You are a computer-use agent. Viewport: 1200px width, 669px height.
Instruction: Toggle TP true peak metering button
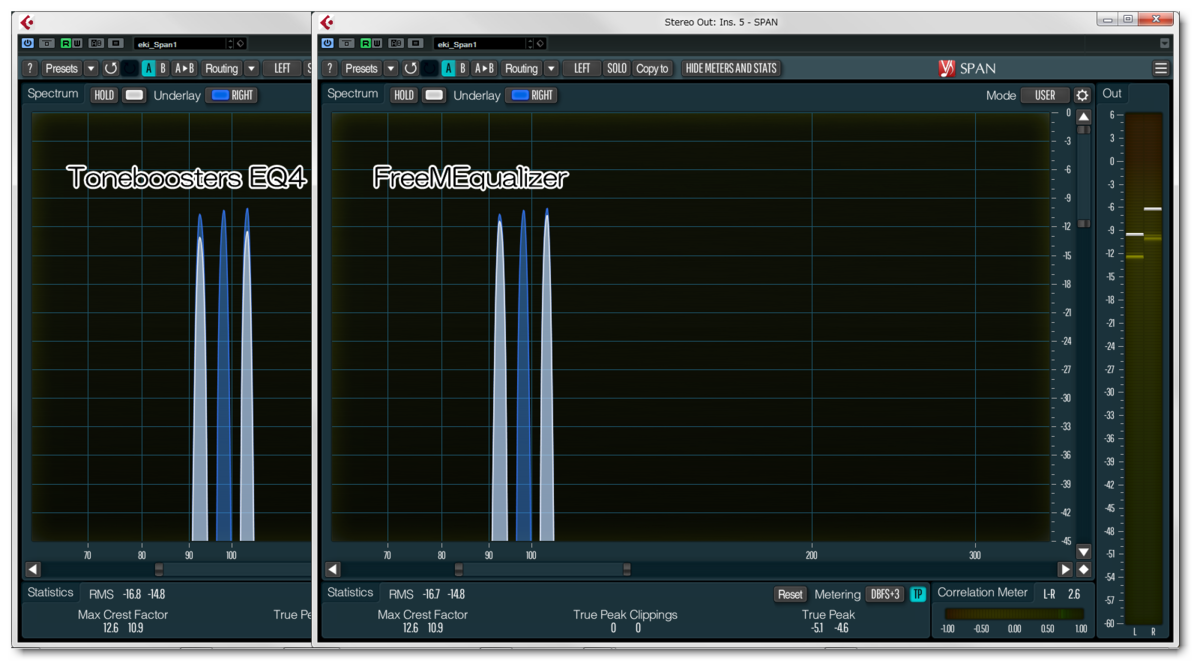coord(917,594)
